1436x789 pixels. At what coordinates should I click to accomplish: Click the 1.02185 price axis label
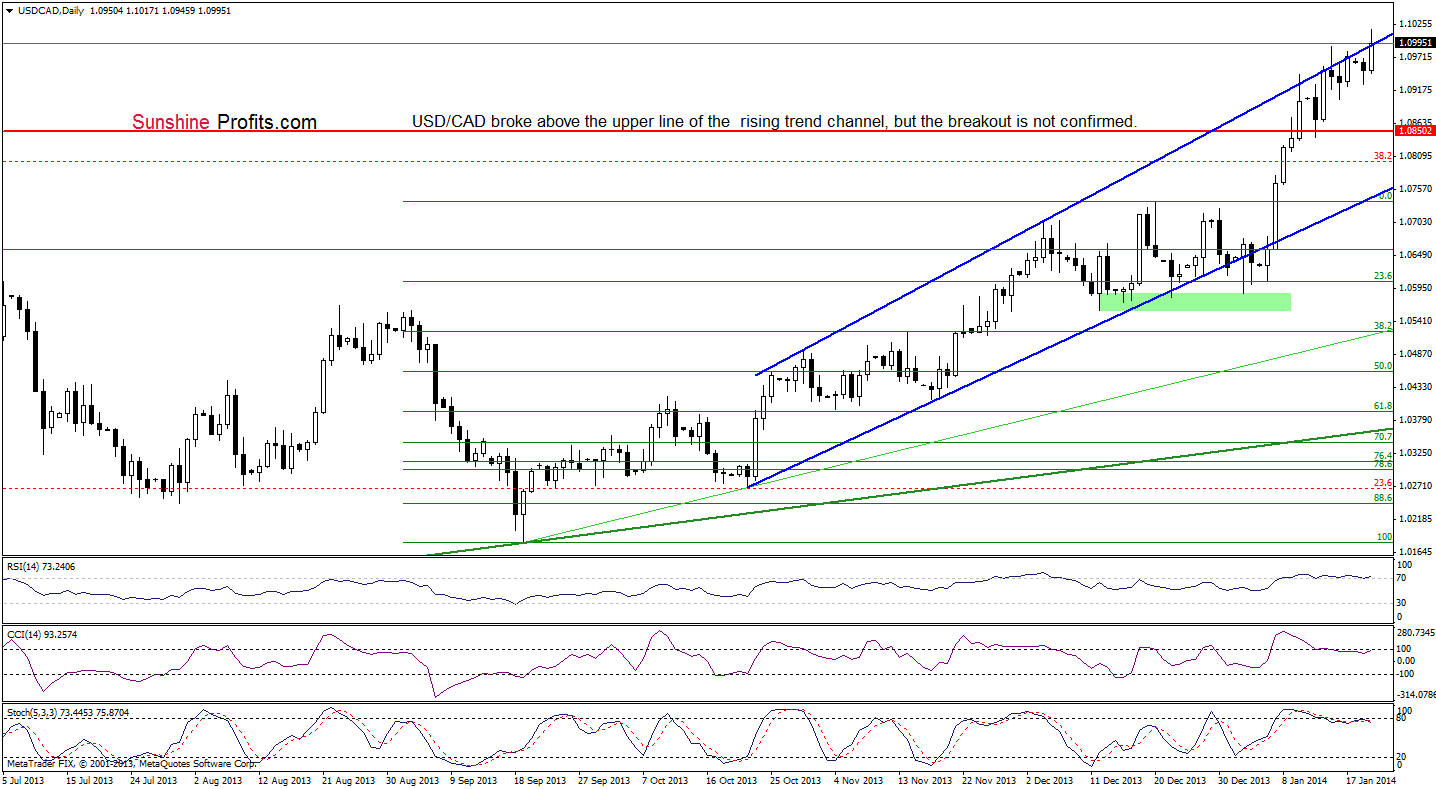[1416, 519]
